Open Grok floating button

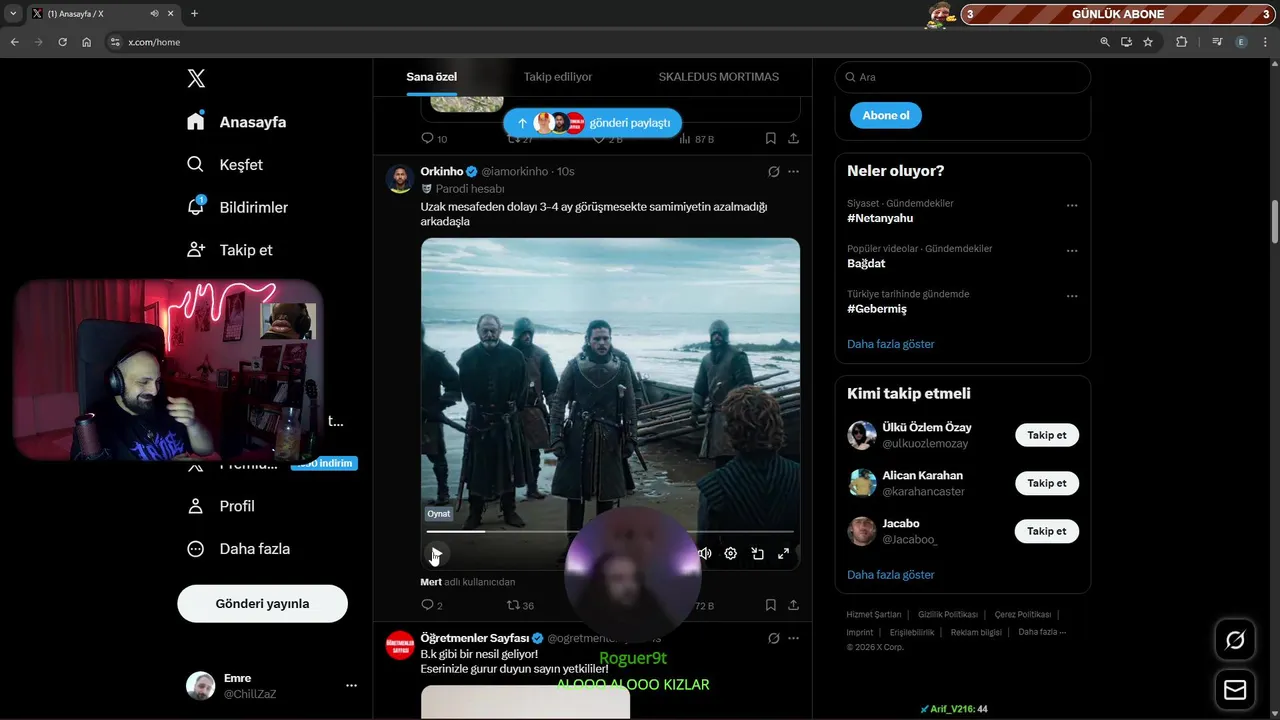pos(1235,640)
